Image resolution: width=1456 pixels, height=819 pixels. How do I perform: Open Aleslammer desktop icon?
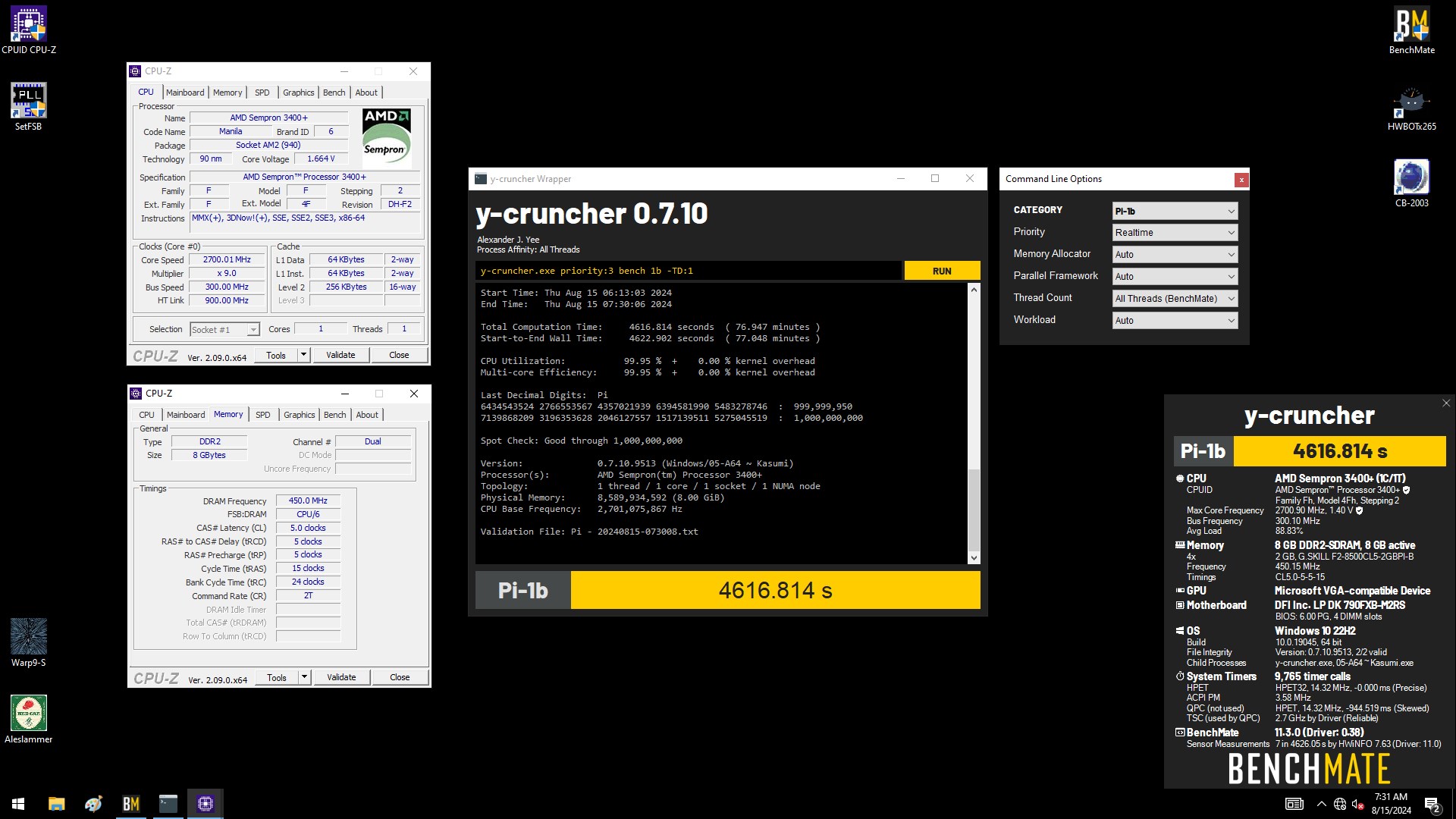point(29,719)
